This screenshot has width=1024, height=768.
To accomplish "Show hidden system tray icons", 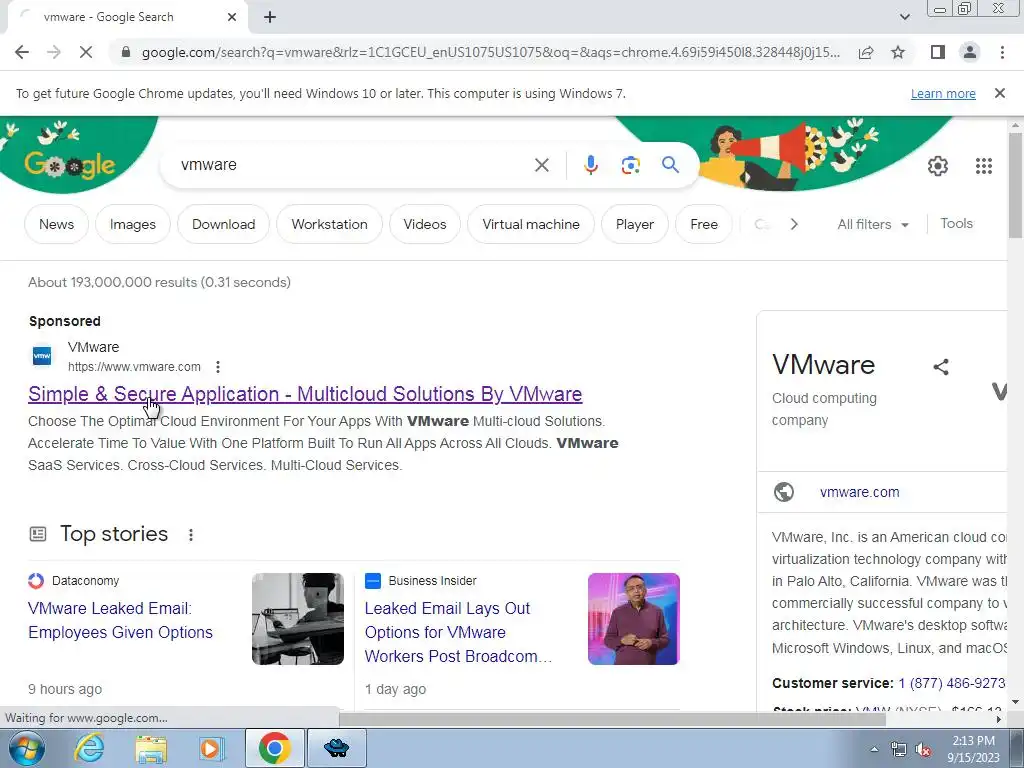I will point(874,750).
